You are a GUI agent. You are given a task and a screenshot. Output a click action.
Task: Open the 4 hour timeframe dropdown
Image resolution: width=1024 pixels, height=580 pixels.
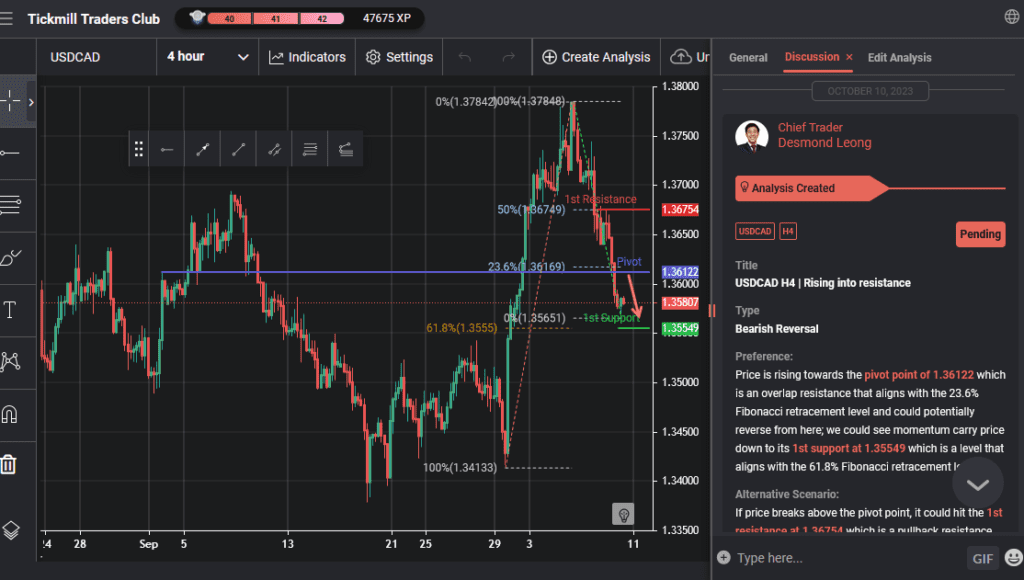click(x=207, y=57)
